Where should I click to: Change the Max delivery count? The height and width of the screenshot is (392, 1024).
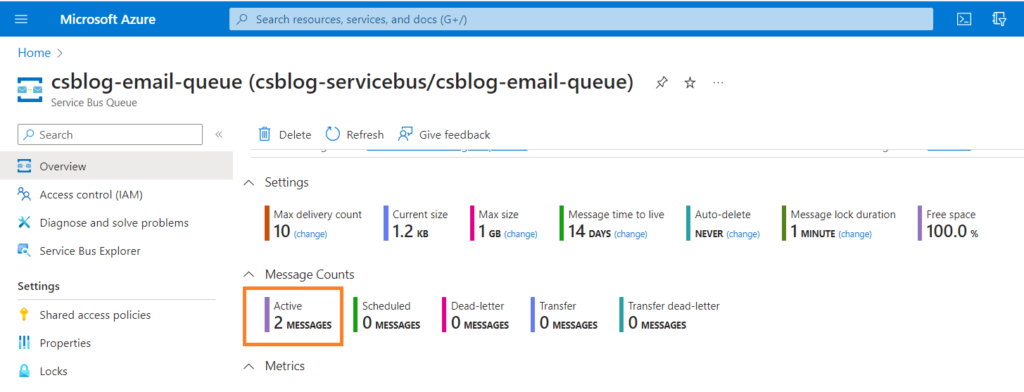tap(311, 234)
